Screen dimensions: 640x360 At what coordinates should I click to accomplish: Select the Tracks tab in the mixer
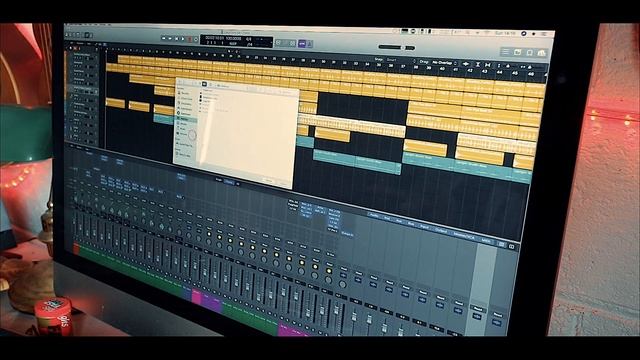229,182
